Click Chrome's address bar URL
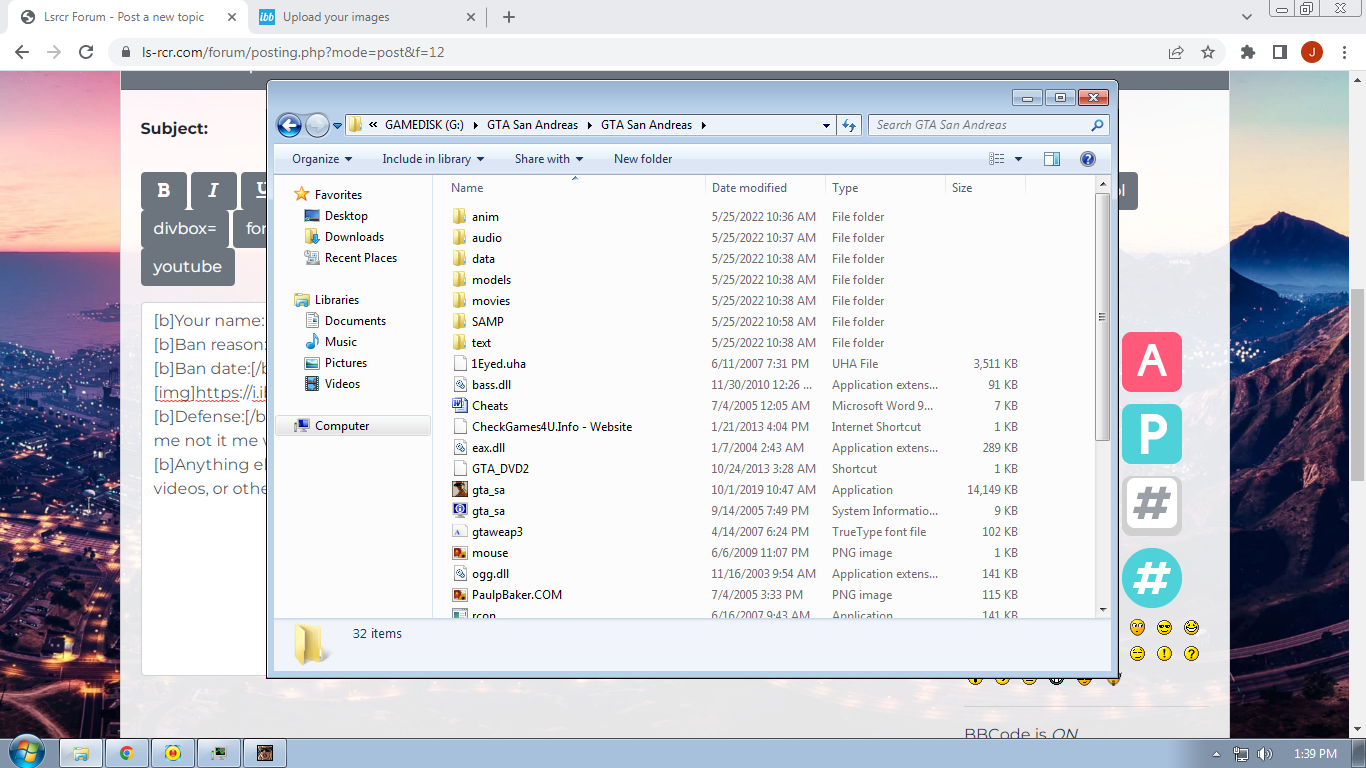The height and width of the screenshot is (768, 1366). coord(293,52)
